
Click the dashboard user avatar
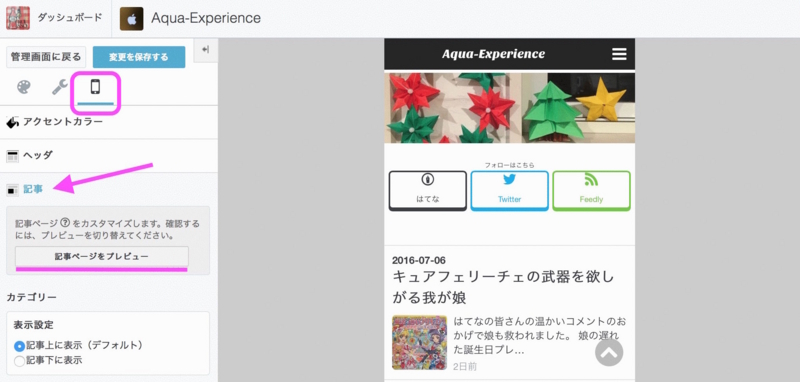[18, 18]
